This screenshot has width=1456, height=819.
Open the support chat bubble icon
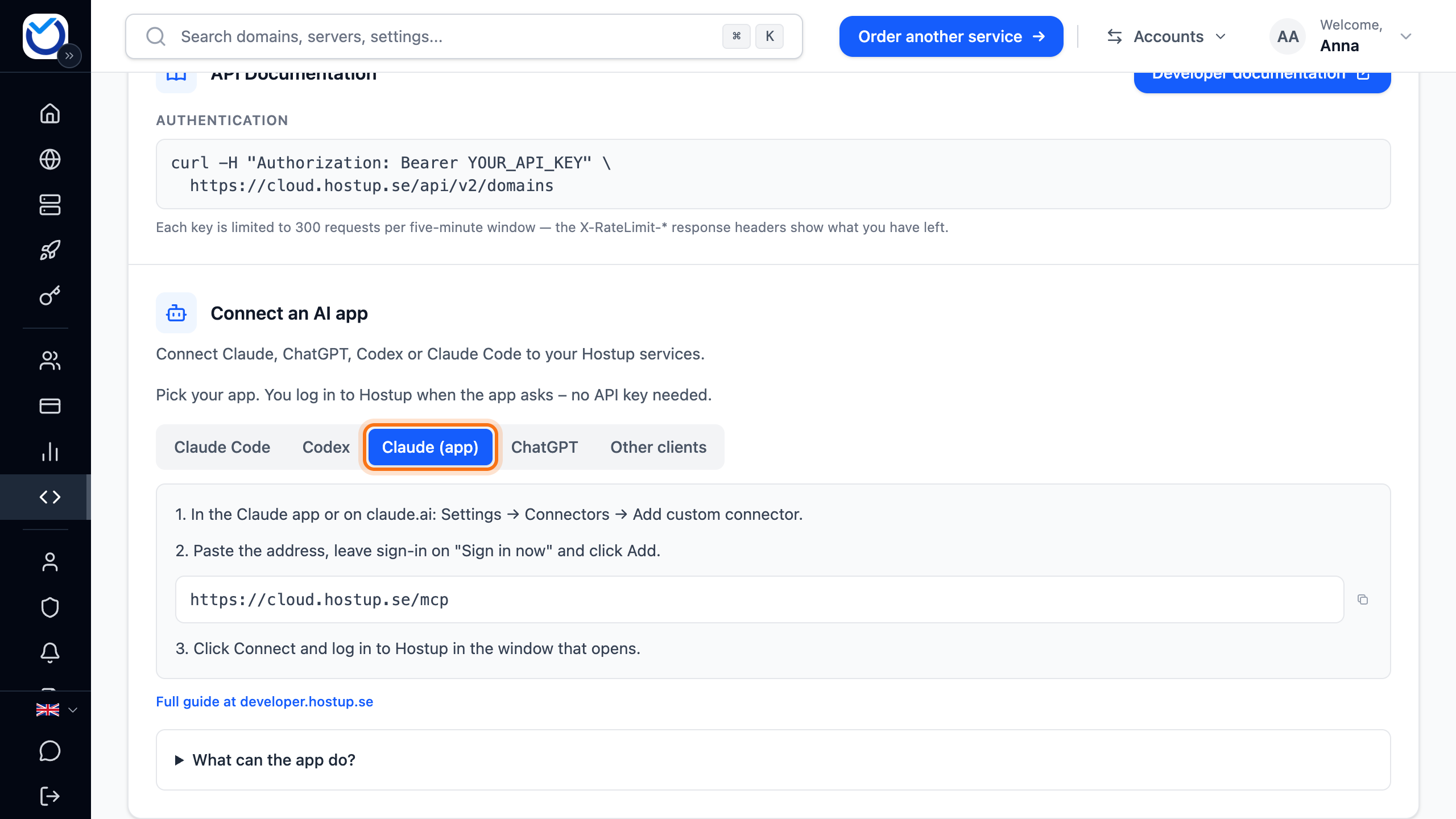coord(50,751)
